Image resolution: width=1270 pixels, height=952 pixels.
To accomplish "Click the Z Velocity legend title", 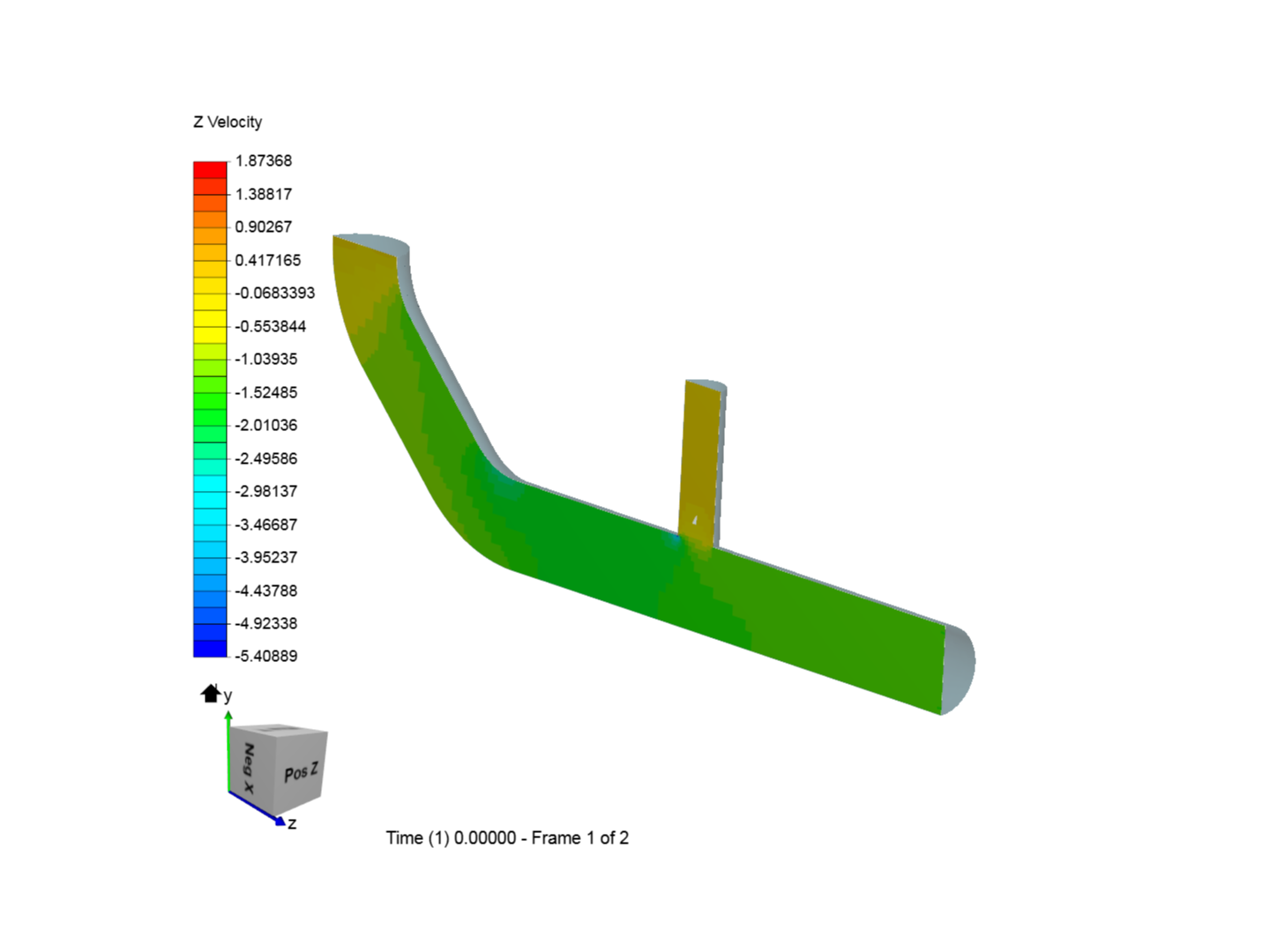I will click(x=228, y=122).
